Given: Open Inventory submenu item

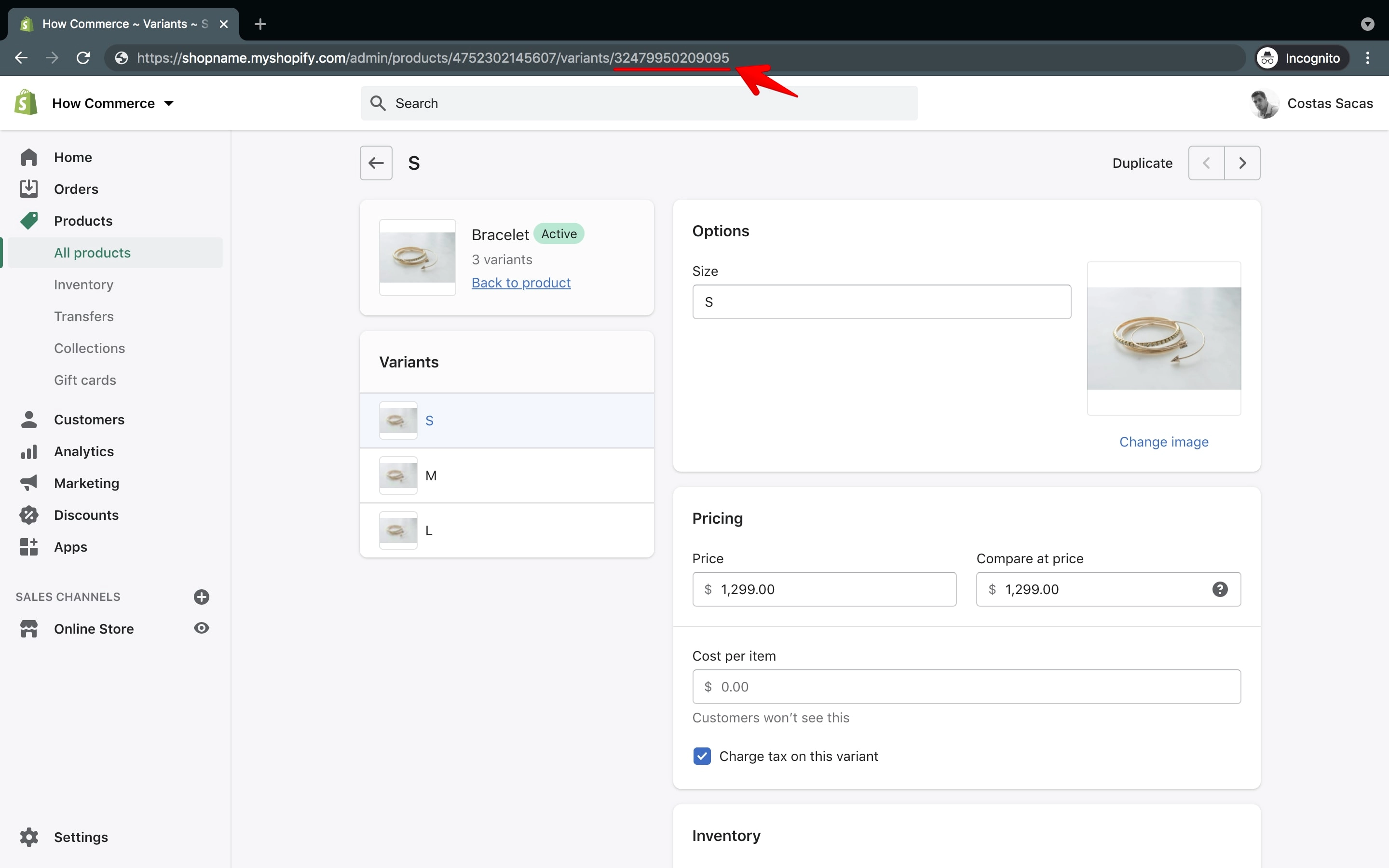Looking at the screenshot, I should click(83, 285).
